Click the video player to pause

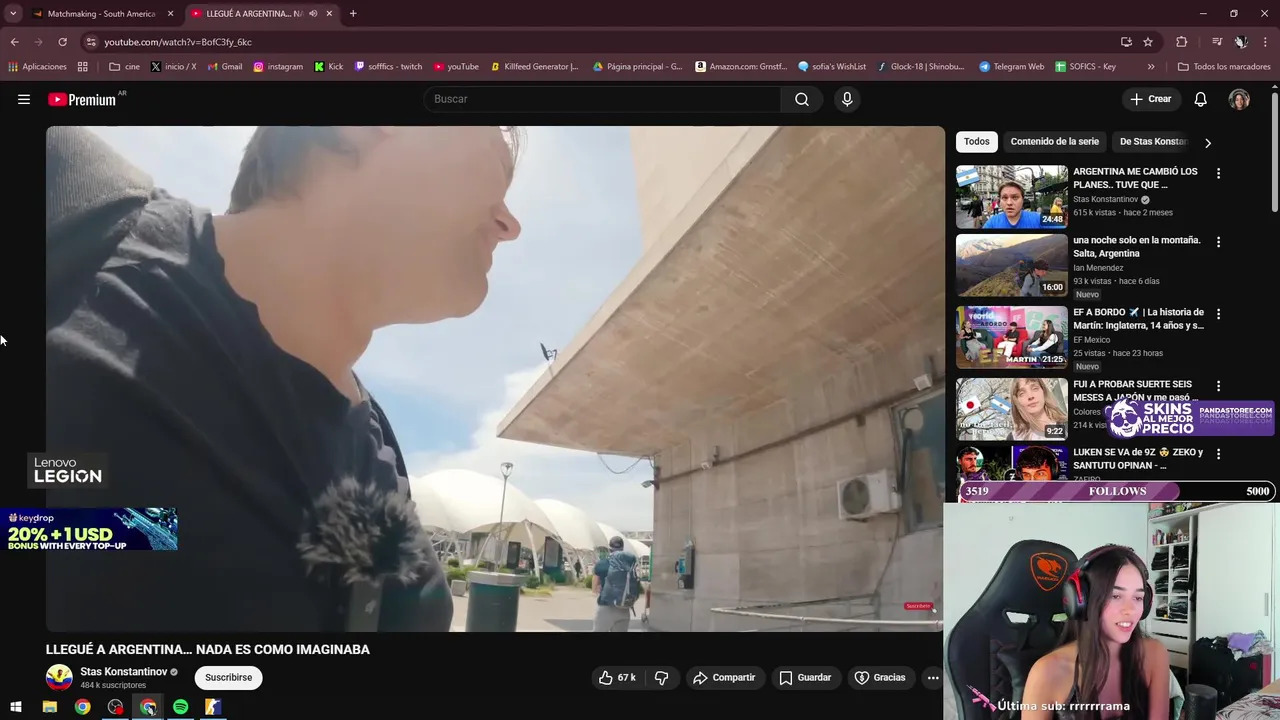pyautogui.click(x=495, y=379)
